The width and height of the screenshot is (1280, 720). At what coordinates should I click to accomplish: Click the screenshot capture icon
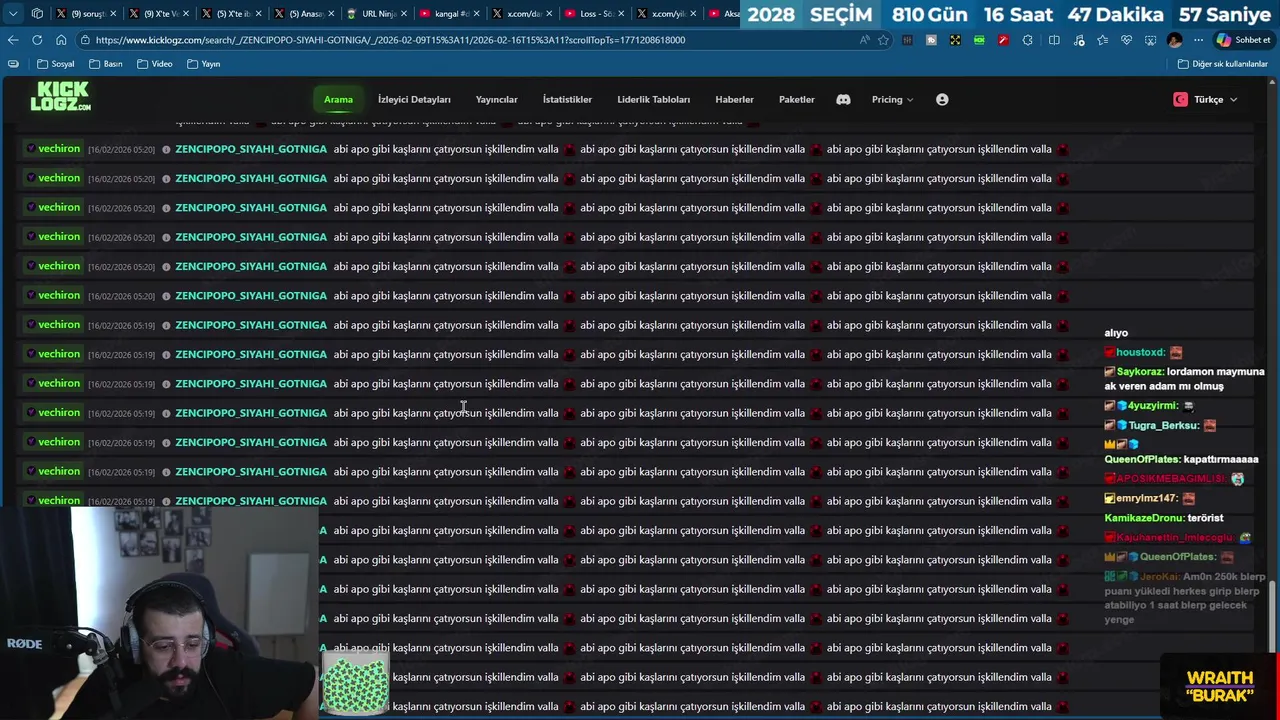coord(1150,40)
